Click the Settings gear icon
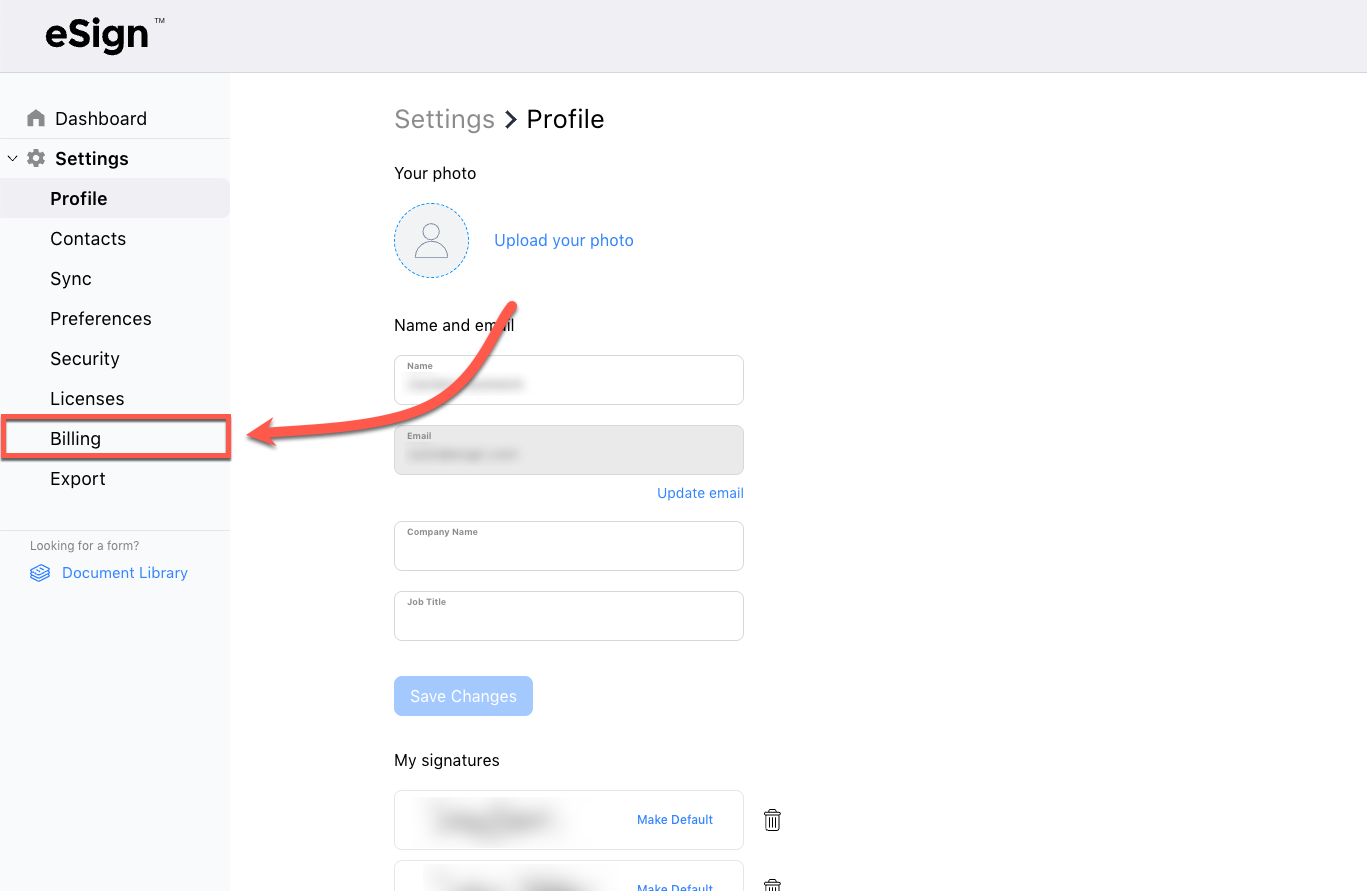This screenshot has height=891, width=1367. pyautogui.click(x=36, y=159)
